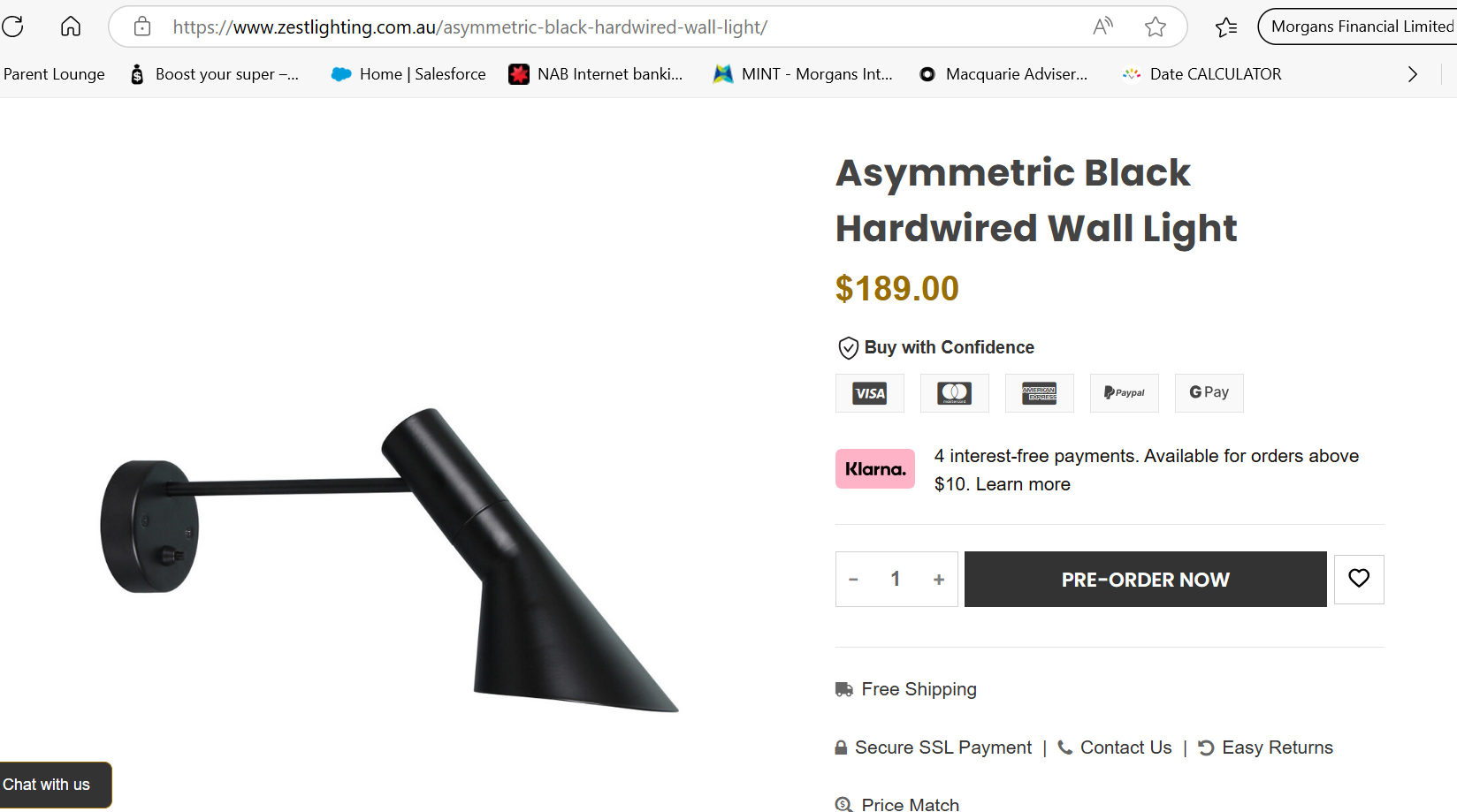Viewport: 1457px width, 812px height.
Task: Open the read aloud icon
Action: (x=1102, y=27)
